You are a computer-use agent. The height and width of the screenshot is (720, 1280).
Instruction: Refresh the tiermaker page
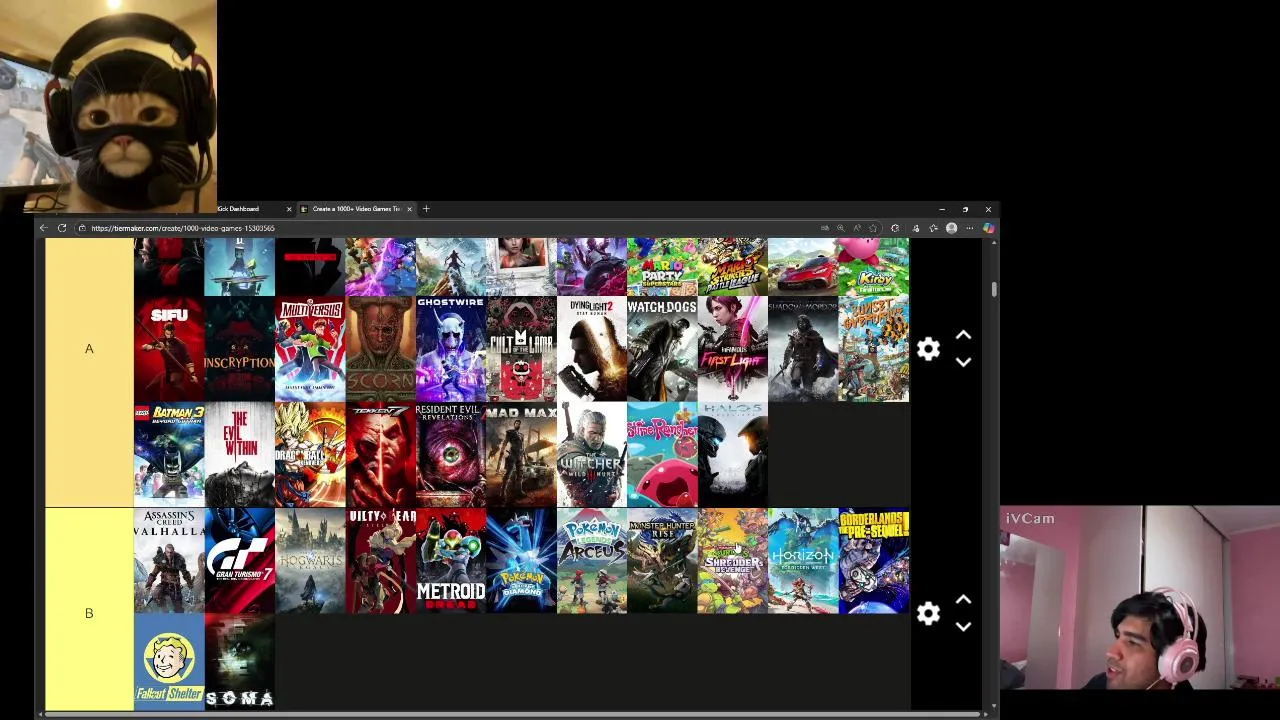click(x=62, y=228)
